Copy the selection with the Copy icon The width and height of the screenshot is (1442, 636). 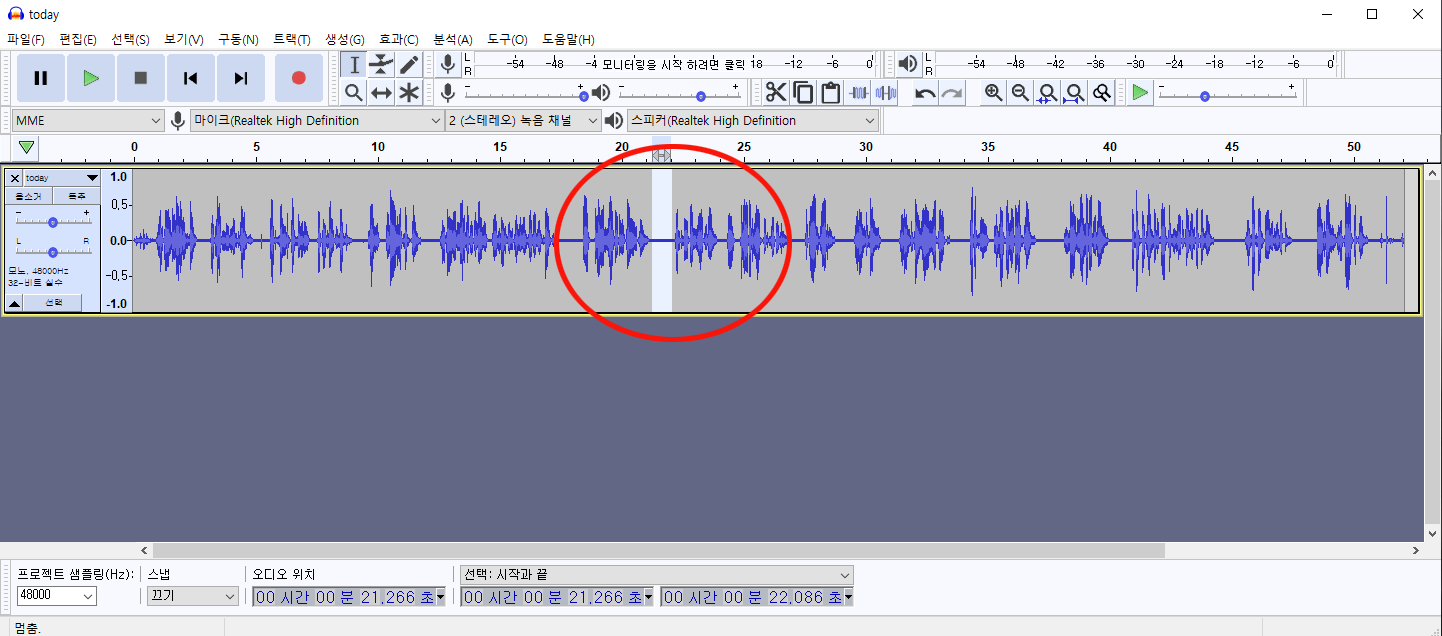[803, 93]
